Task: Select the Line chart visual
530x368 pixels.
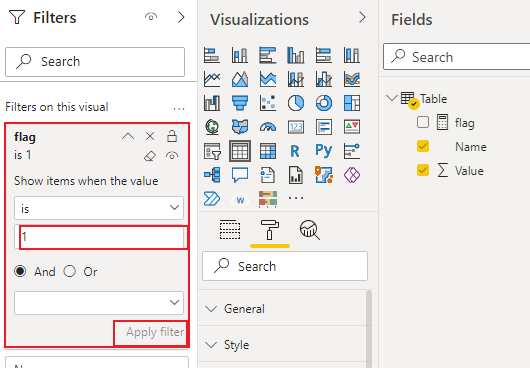Action: pos(212,79)
